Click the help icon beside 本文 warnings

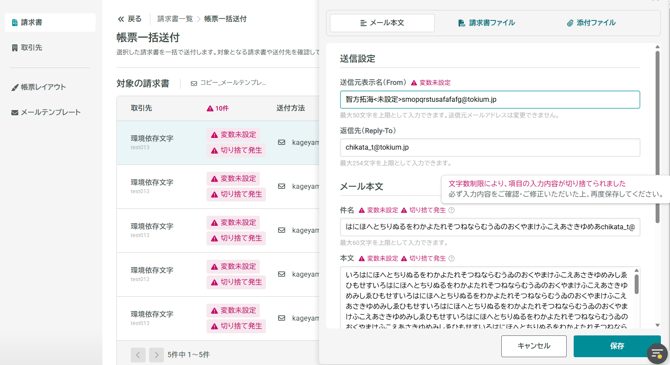coord(452,259)
